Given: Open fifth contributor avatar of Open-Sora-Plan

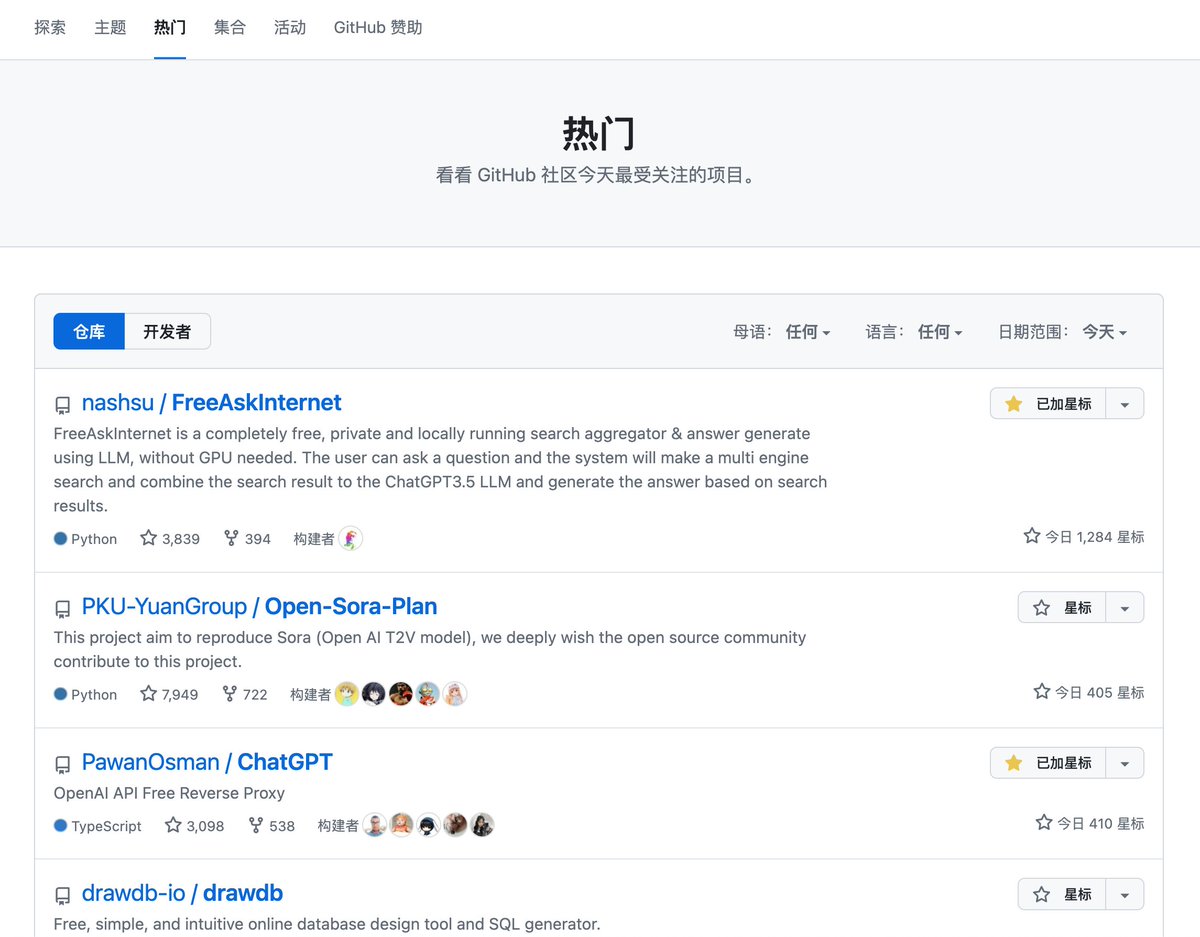Looking at the screenshot, I should (455, 694).
